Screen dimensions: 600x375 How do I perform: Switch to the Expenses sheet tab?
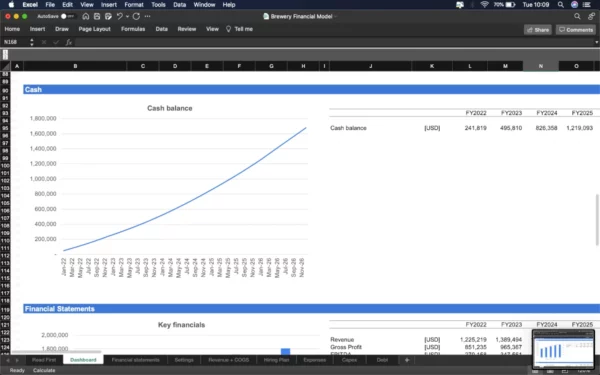pyautogui.click(x=315, y=360)
